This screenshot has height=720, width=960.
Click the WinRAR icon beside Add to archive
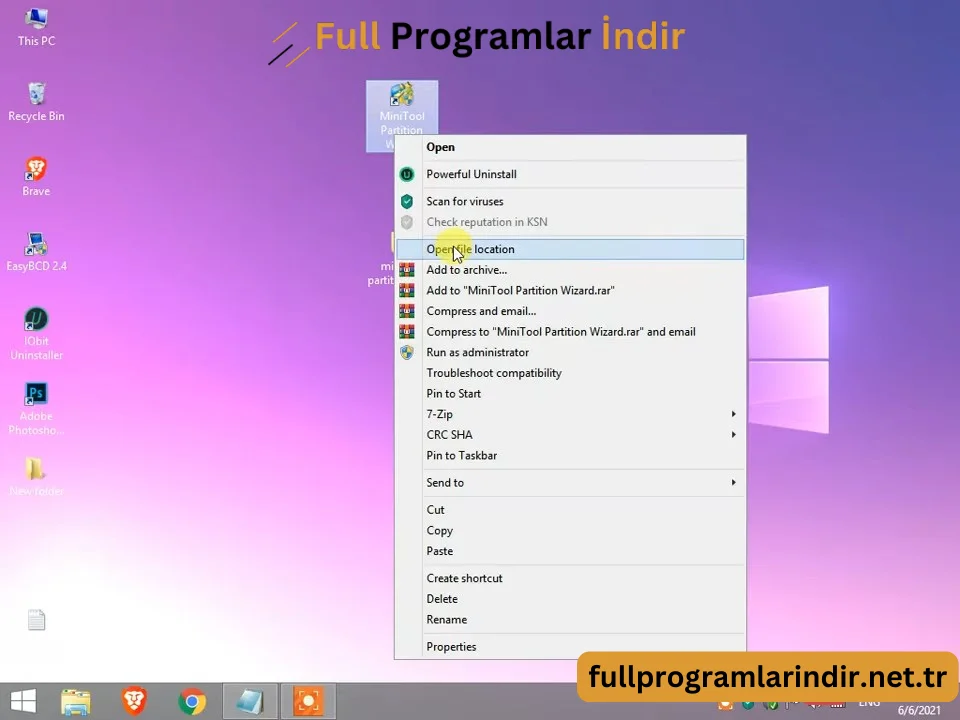tap(407, 270)
